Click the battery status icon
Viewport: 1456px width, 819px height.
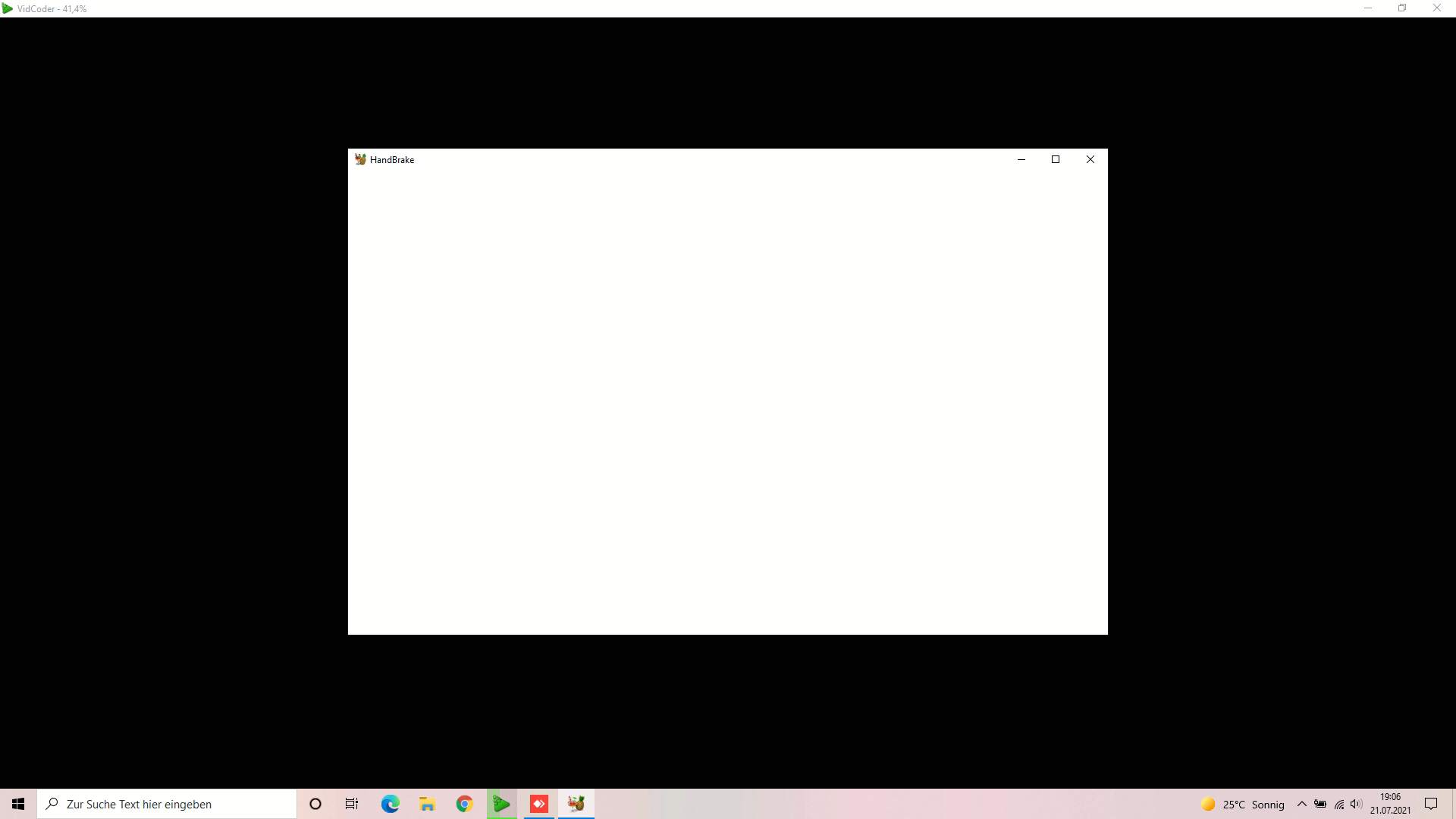tap(1320, 804)
